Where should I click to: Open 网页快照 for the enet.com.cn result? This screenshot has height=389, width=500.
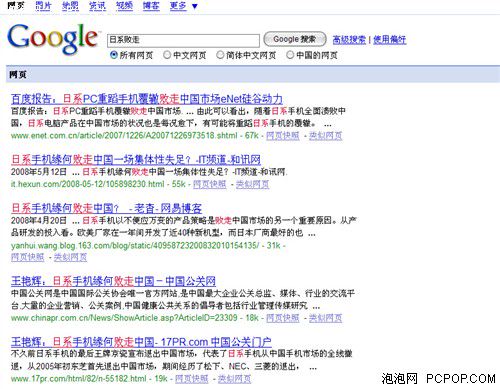click(x=283, y=136)
